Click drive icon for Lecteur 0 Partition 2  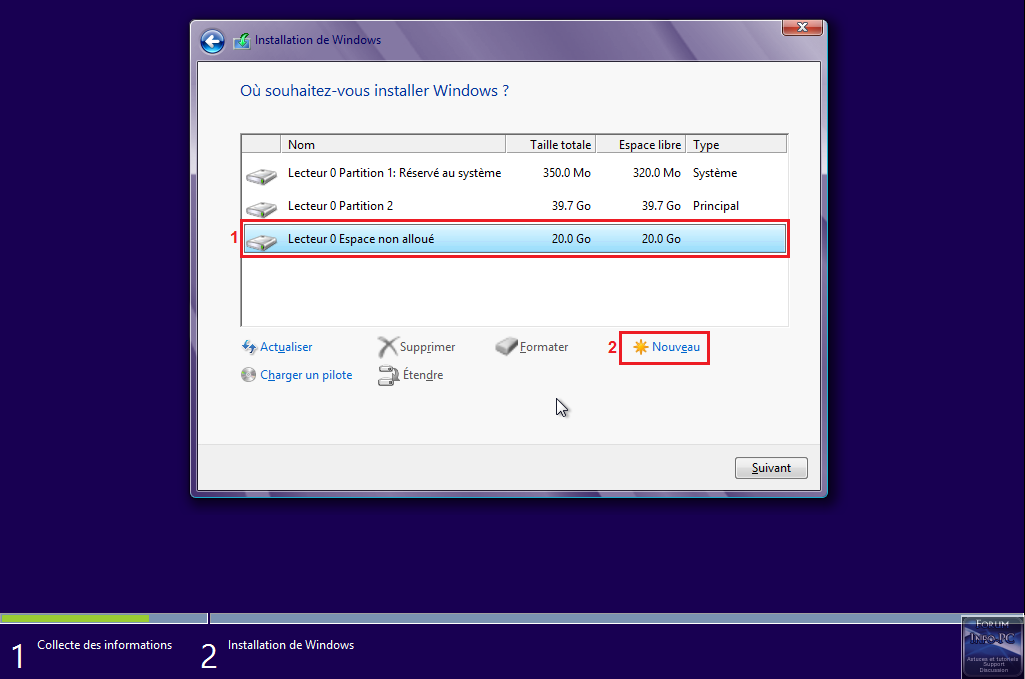pyautogui.click(x=261, y=208)
